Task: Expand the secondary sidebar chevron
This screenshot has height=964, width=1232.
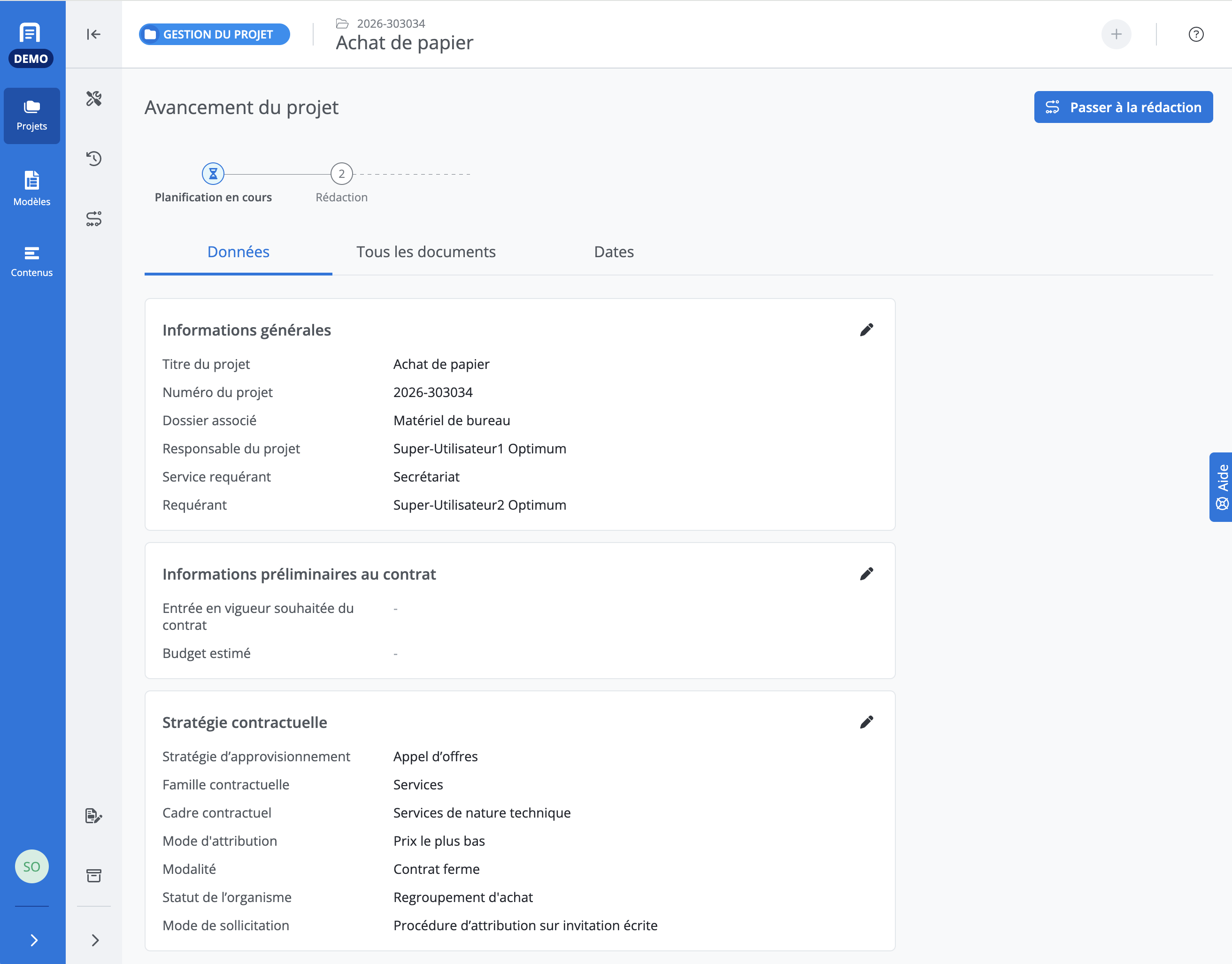Action: tap(95, 940)
